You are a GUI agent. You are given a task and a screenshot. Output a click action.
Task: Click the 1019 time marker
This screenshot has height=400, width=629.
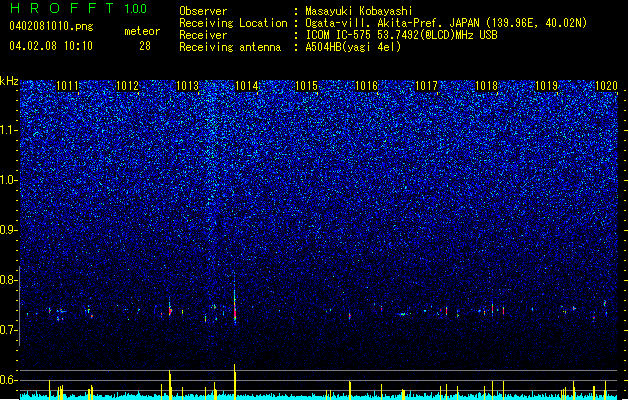point(546,86)
